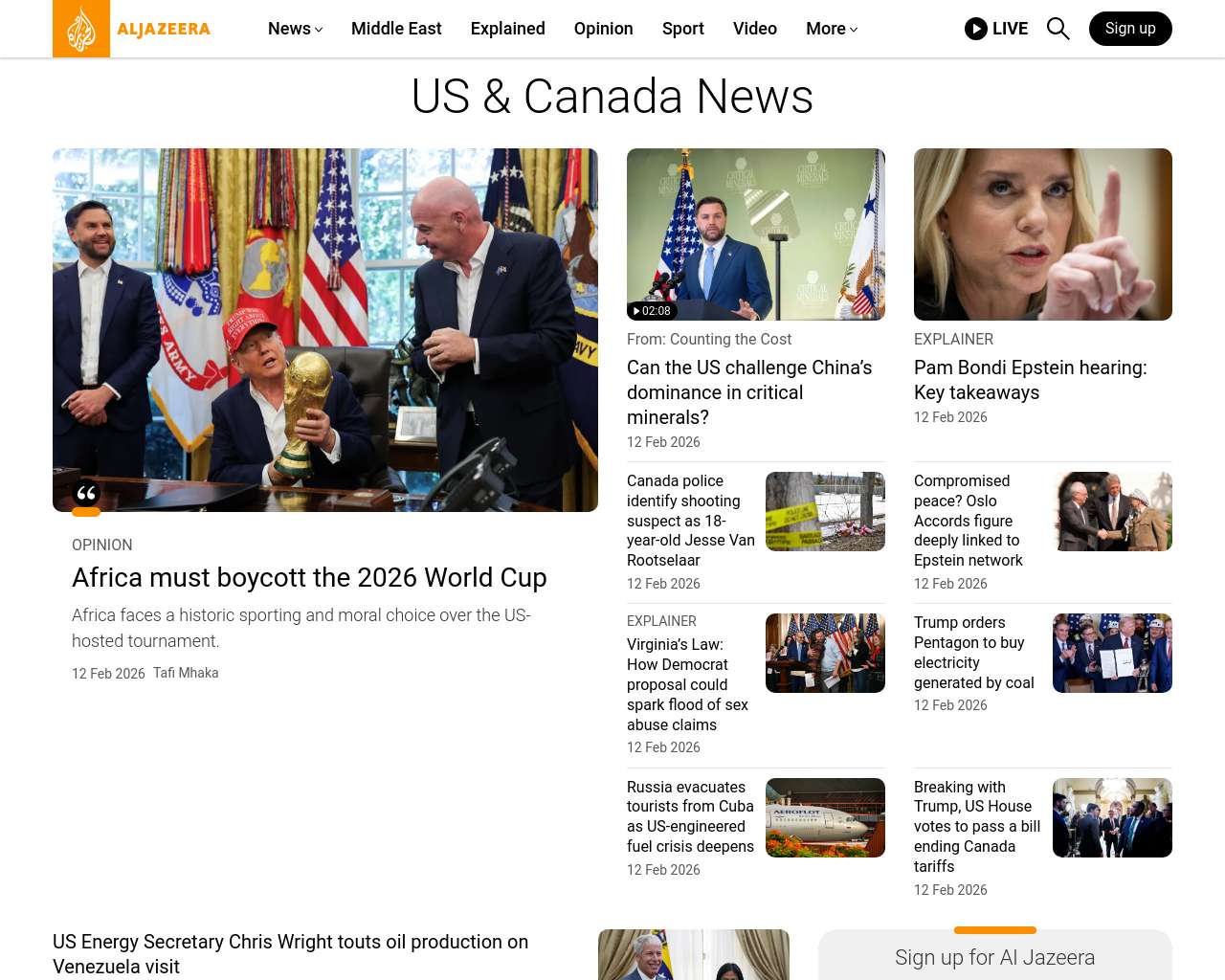
Task: Click the opinion quote icon on World Cup image
Action: click(86, 493)
